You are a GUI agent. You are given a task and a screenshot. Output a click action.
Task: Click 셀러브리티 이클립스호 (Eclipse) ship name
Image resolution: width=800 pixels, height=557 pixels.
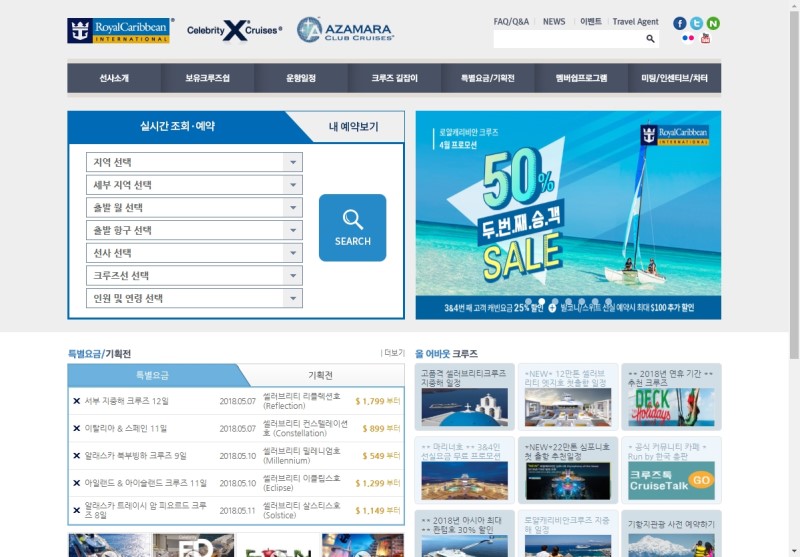301,483
